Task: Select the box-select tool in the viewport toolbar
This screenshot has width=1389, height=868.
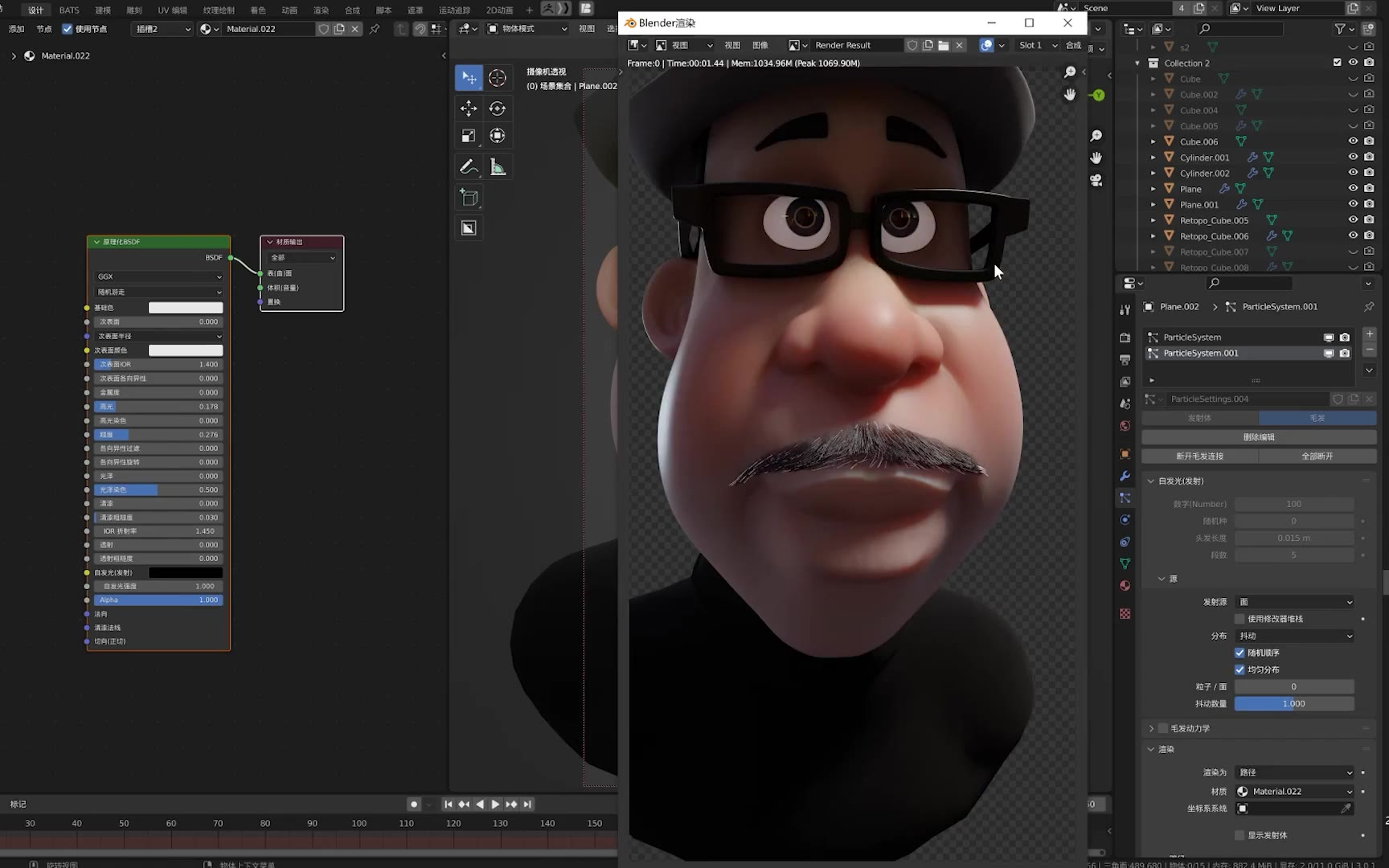Action: (x=469, y=78)
